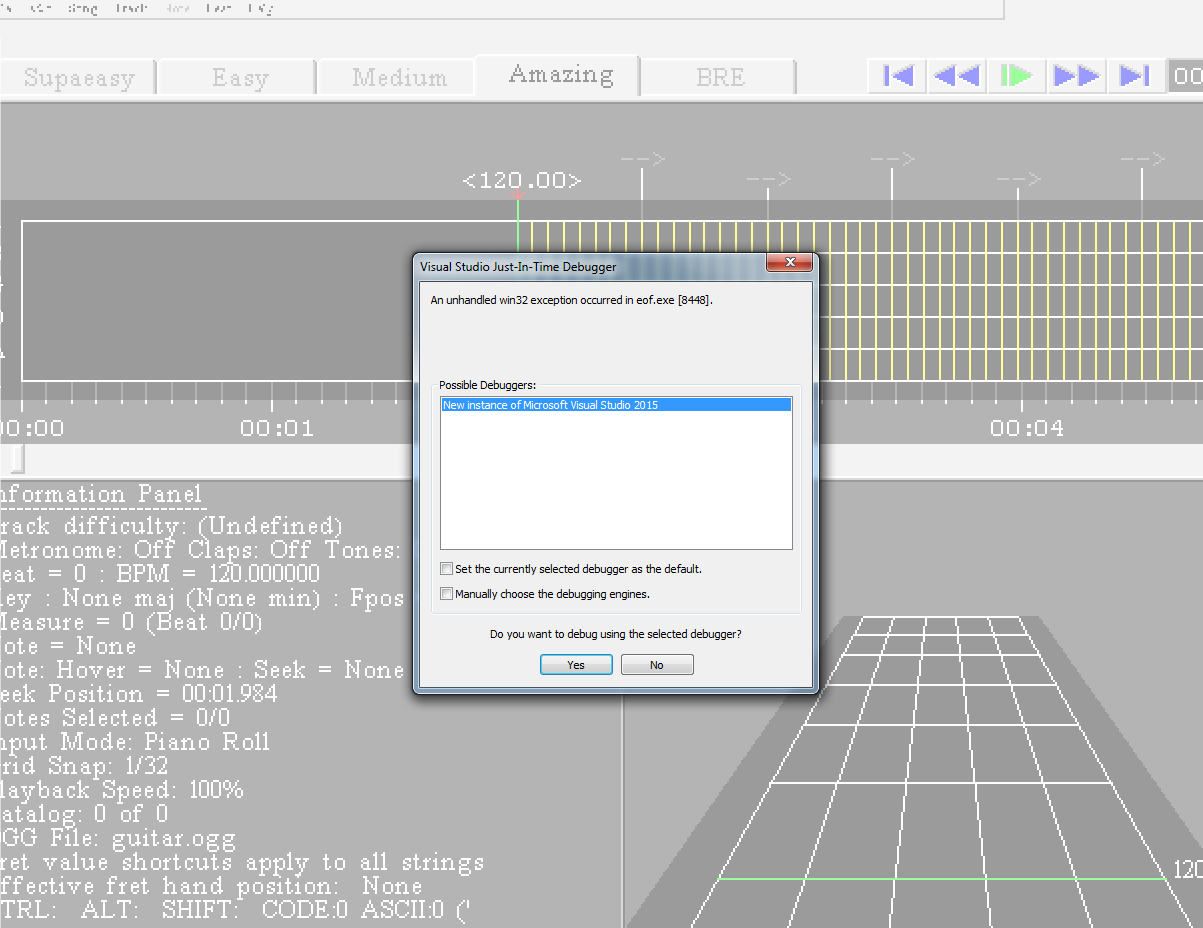The image size is (1203, 928).
Task: Select the Medium difficulty tab
Action: click(x=399, y=78)
